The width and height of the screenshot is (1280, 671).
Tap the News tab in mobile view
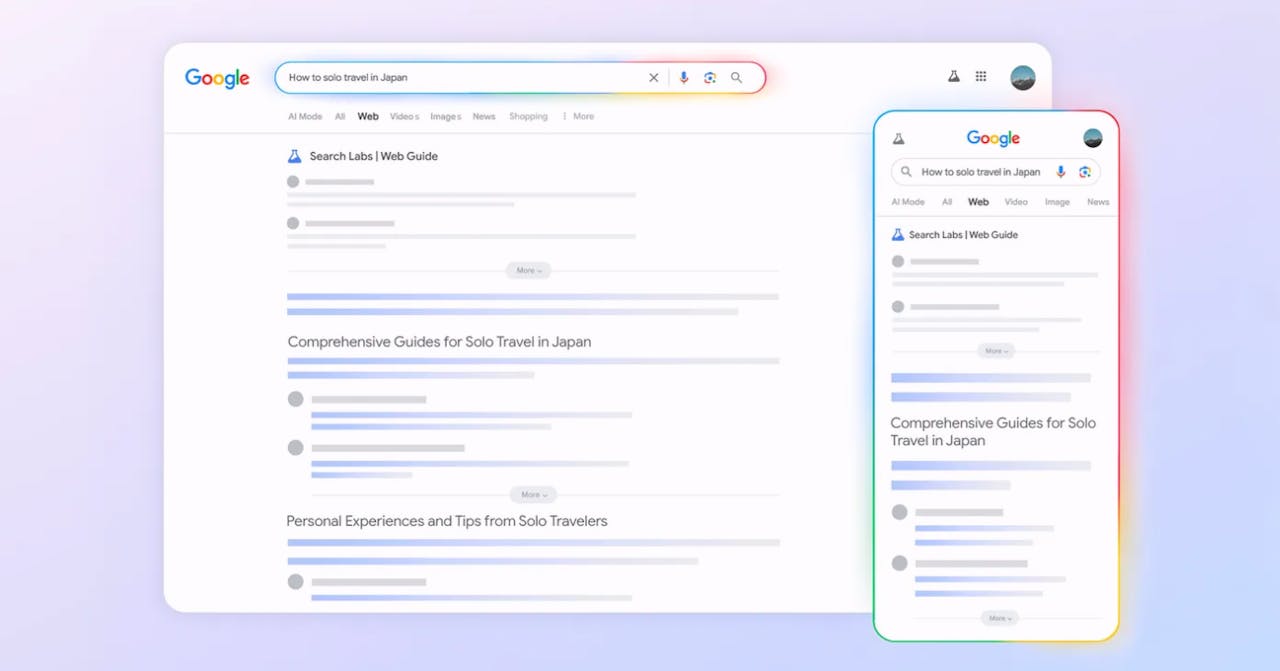point(1098,202)
